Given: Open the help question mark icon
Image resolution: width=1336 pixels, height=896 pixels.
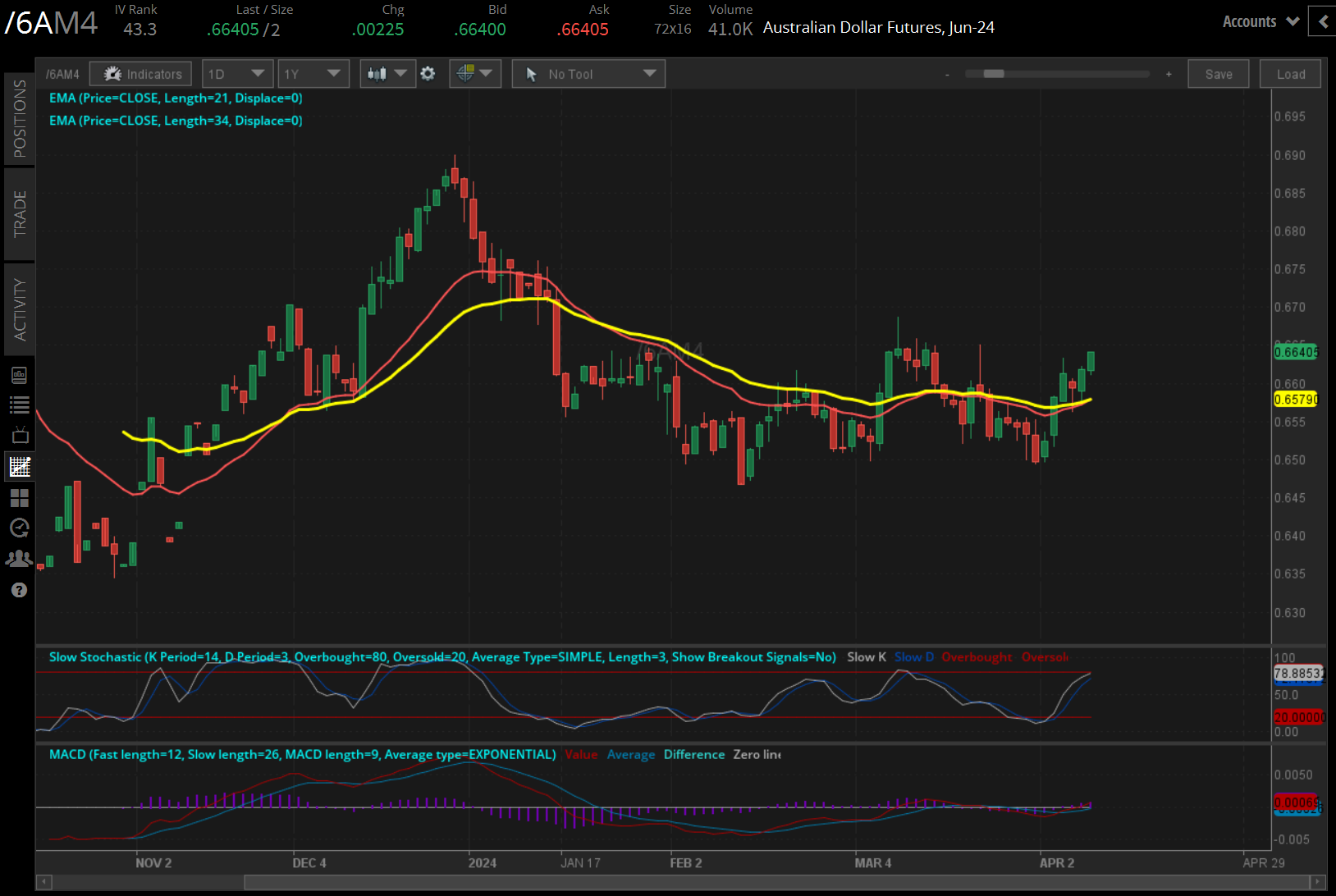Looking at the screenshot, I should (20, 590).
